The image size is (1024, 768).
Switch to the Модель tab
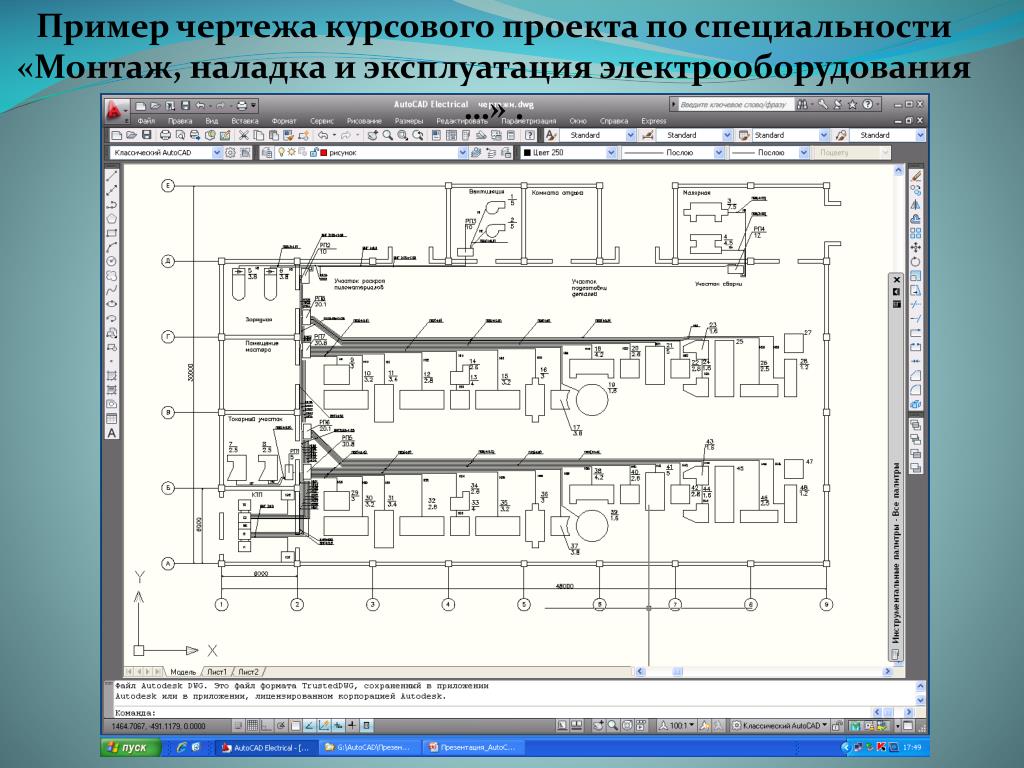182,671
